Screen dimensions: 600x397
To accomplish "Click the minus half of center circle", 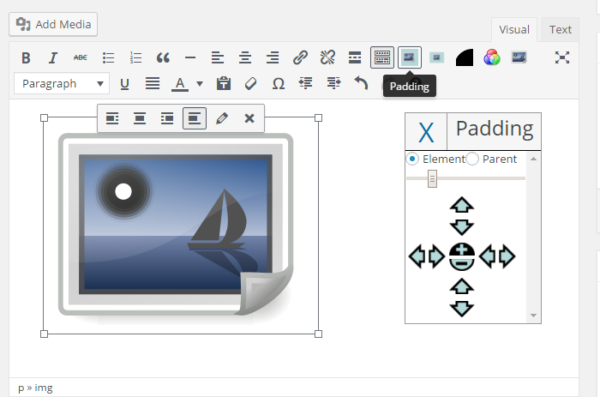I will (x=462, y=264).
